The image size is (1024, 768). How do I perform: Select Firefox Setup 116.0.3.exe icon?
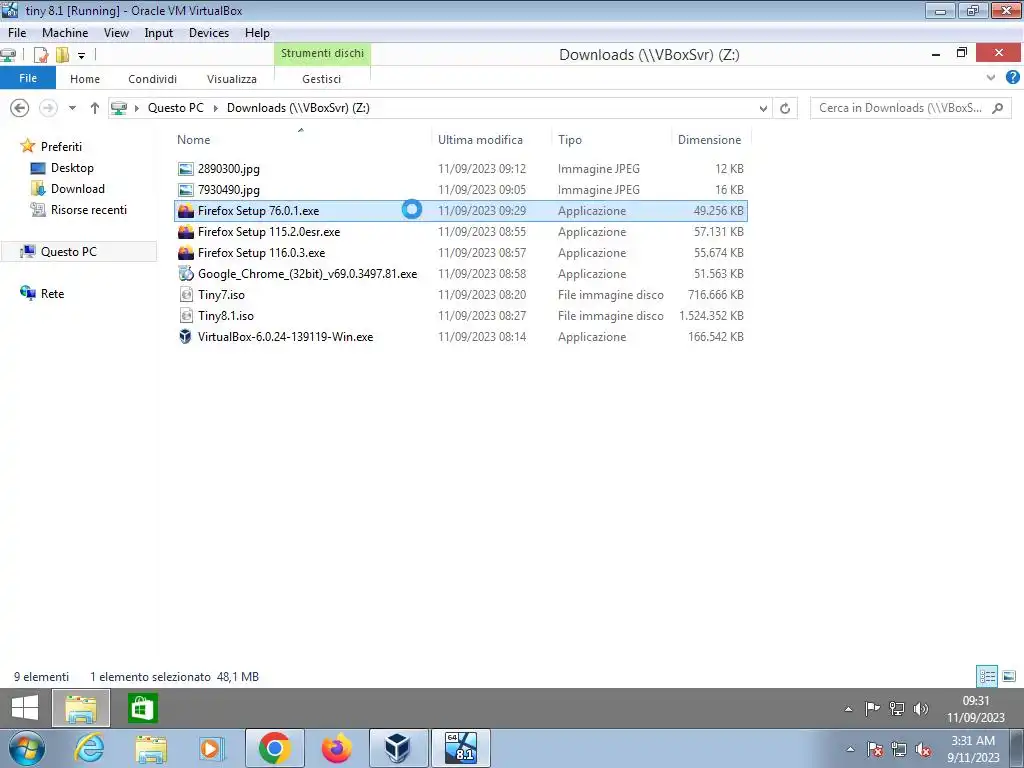pos(186,253)
